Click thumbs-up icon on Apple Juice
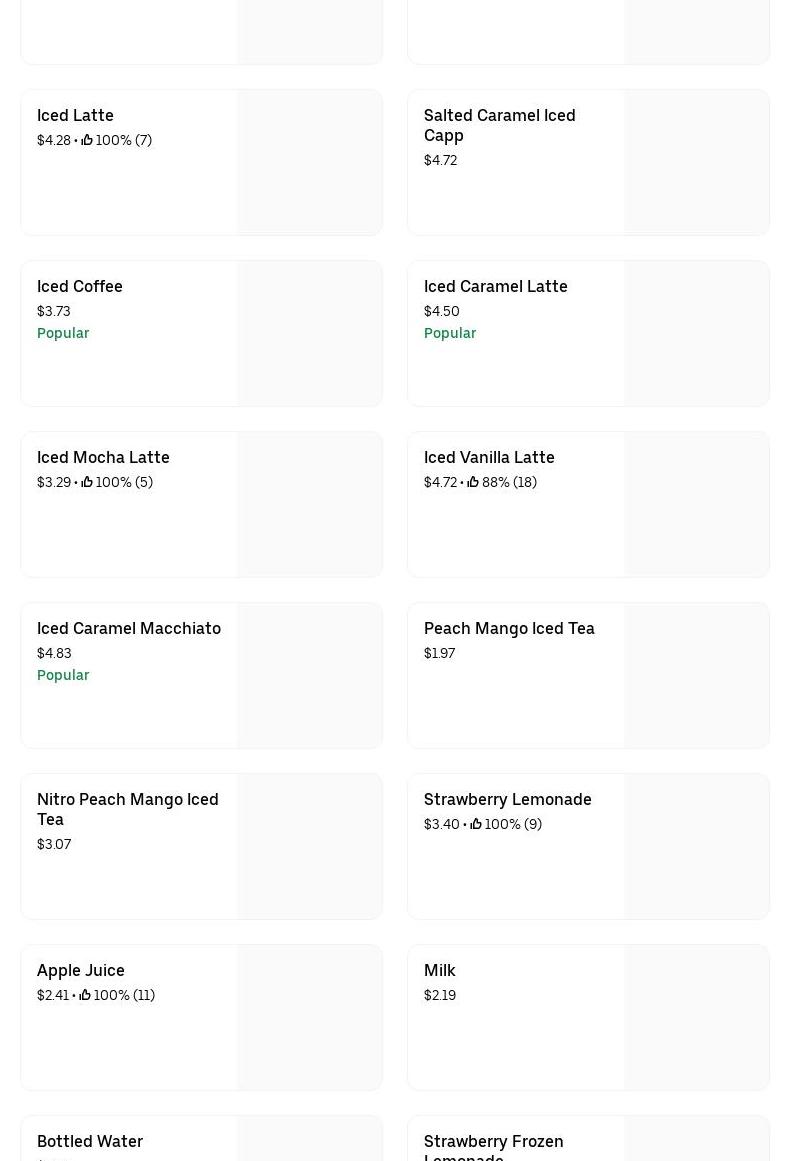The height and width of the screenshot is (1161, 804). (x=85, y=996)
